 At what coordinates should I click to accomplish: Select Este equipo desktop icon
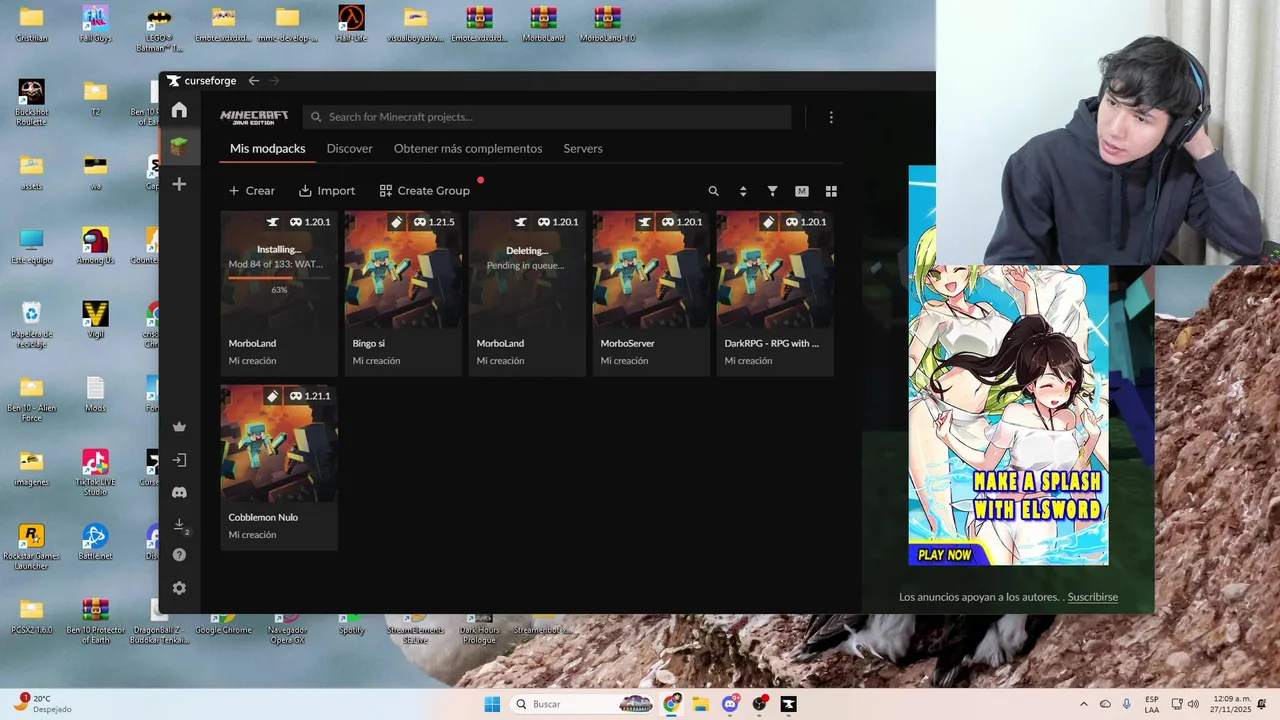point(31,246)
